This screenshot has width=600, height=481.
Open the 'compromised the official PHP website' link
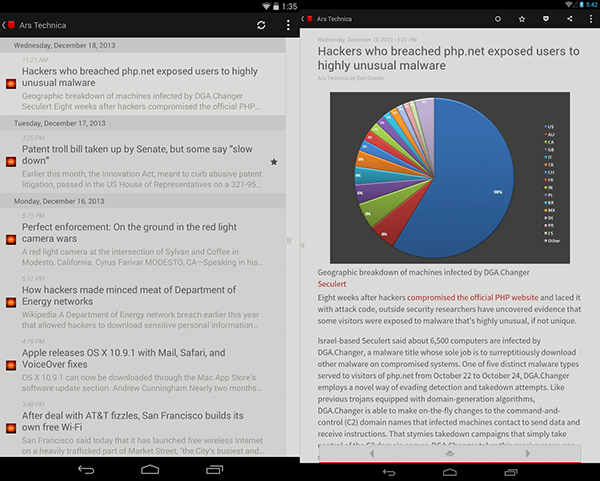click(x=473, y=297)
